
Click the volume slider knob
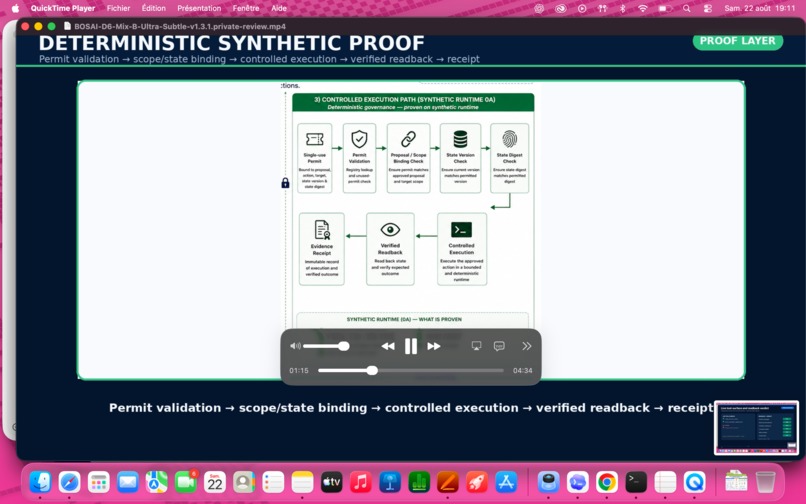tap(344, 346)
